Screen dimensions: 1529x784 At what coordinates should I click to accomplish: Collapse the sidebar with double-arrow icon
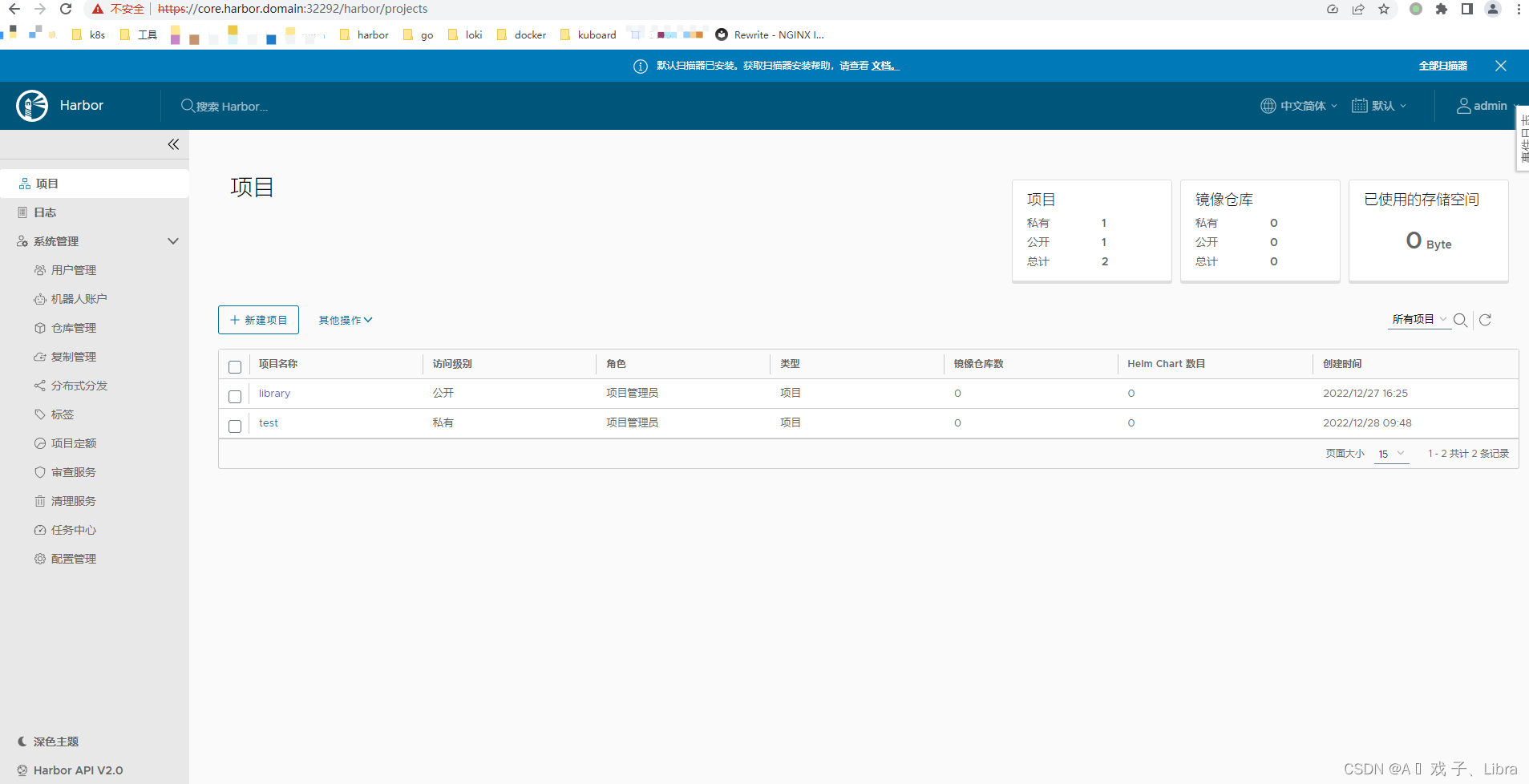(x=173, y=144)
